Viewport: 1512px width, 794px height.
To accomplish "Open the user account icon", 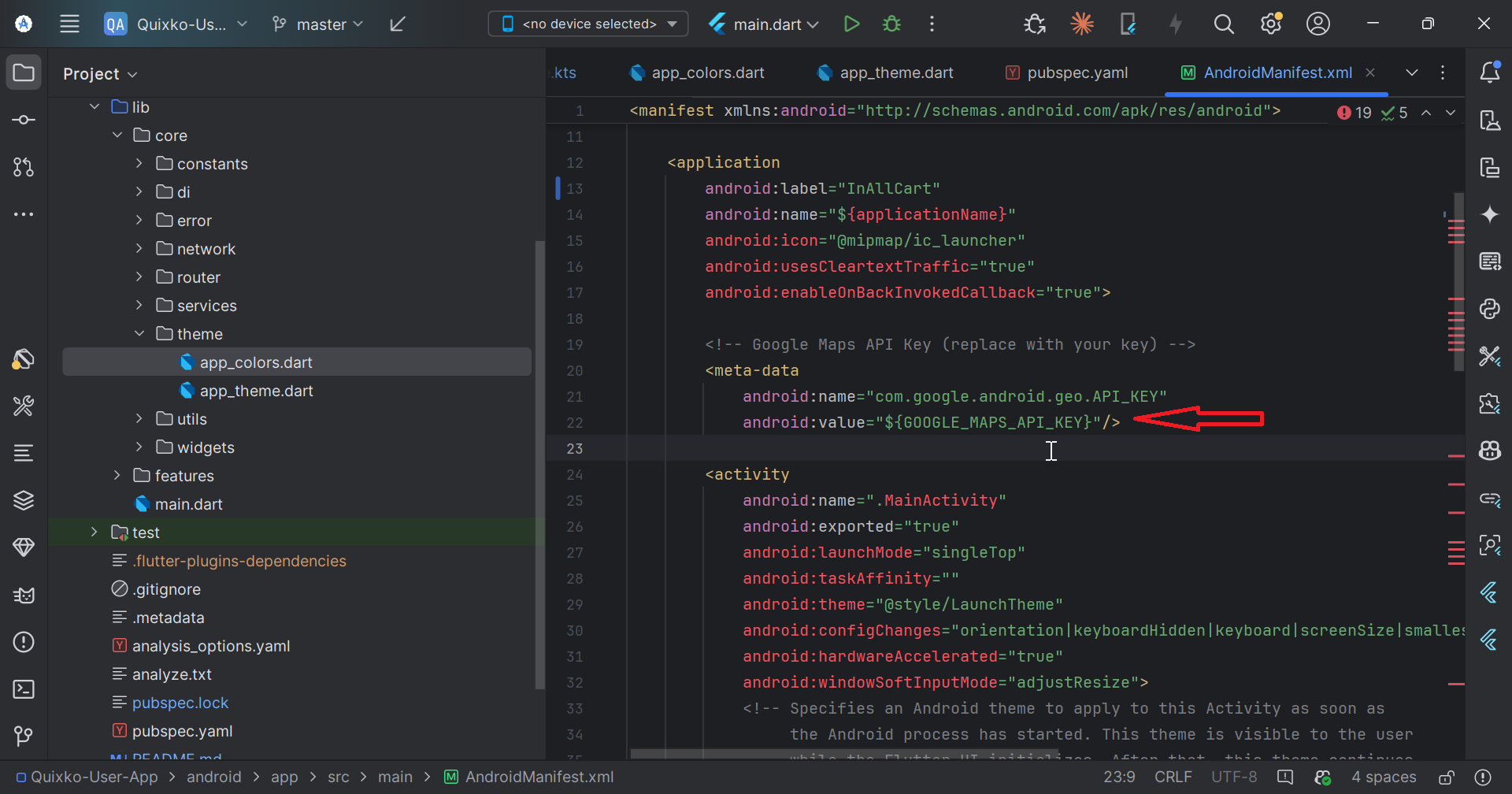I will (x=1317, y=24).
